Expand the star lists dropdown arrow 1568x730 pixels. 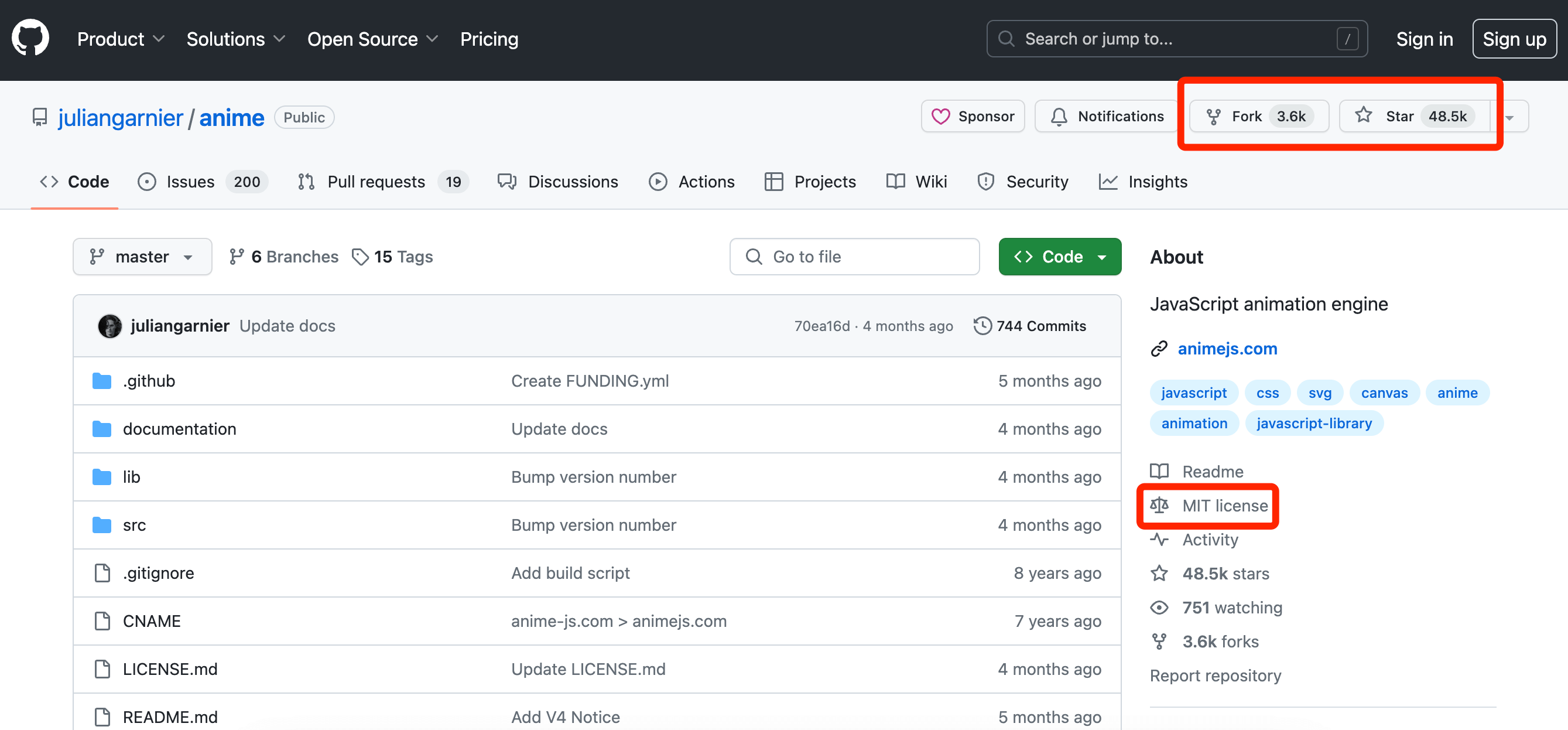pos(1509,117)
